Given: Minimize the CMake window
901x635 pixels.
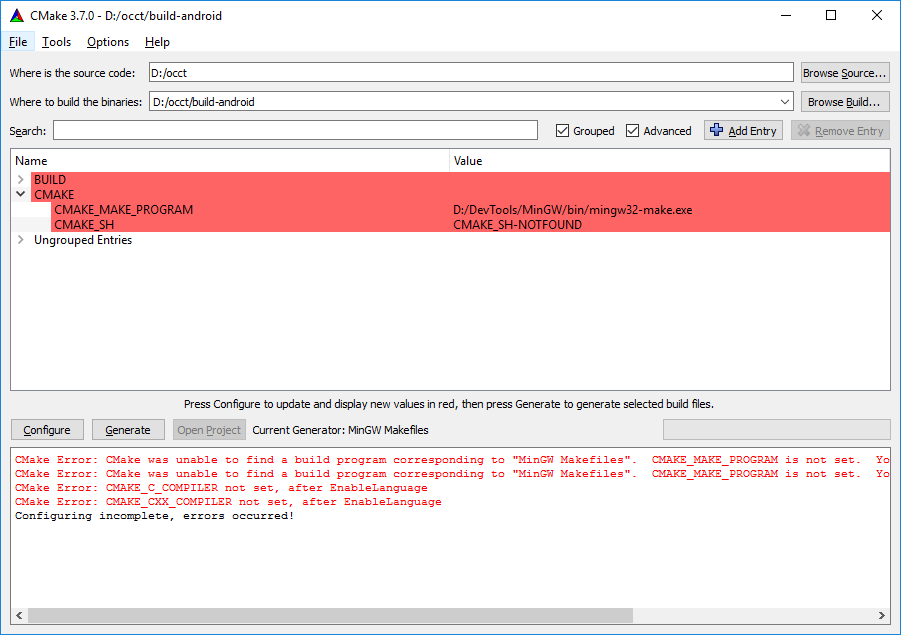Looking at the screenshot, I should (x=786, y=16).
